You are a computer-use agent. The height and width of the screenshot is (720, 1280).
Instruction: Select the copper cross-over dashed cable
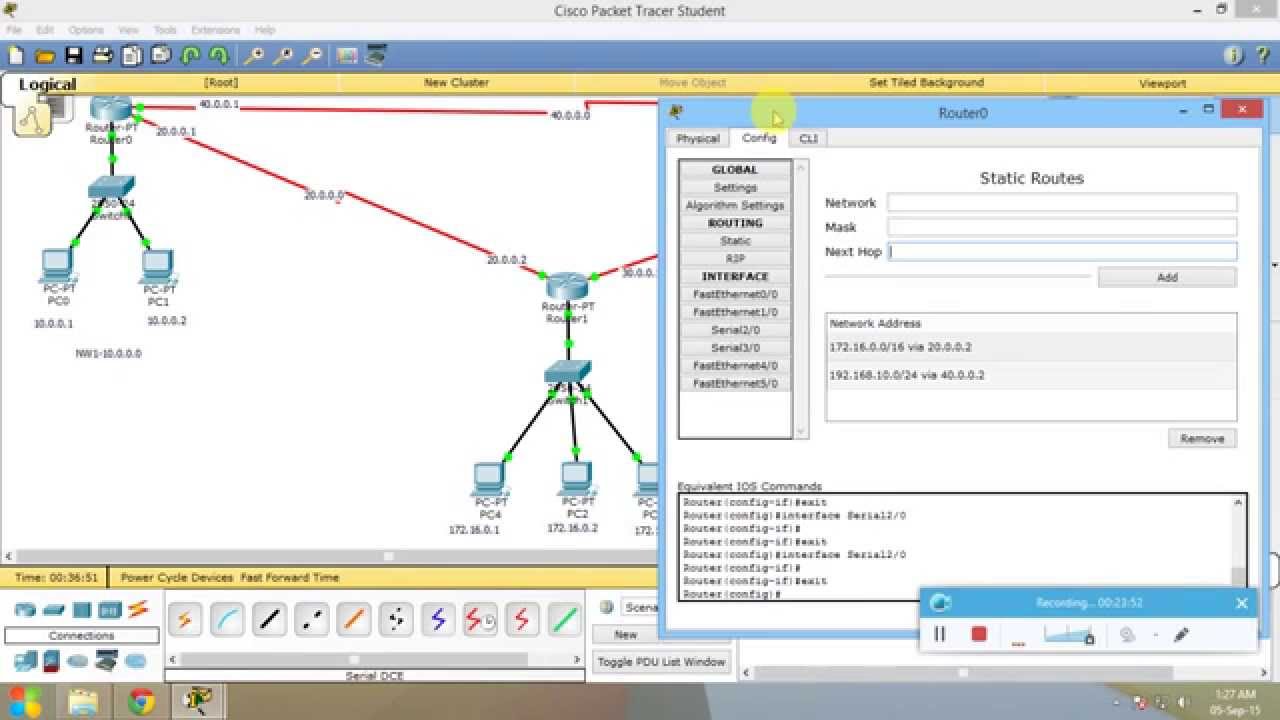311,620
